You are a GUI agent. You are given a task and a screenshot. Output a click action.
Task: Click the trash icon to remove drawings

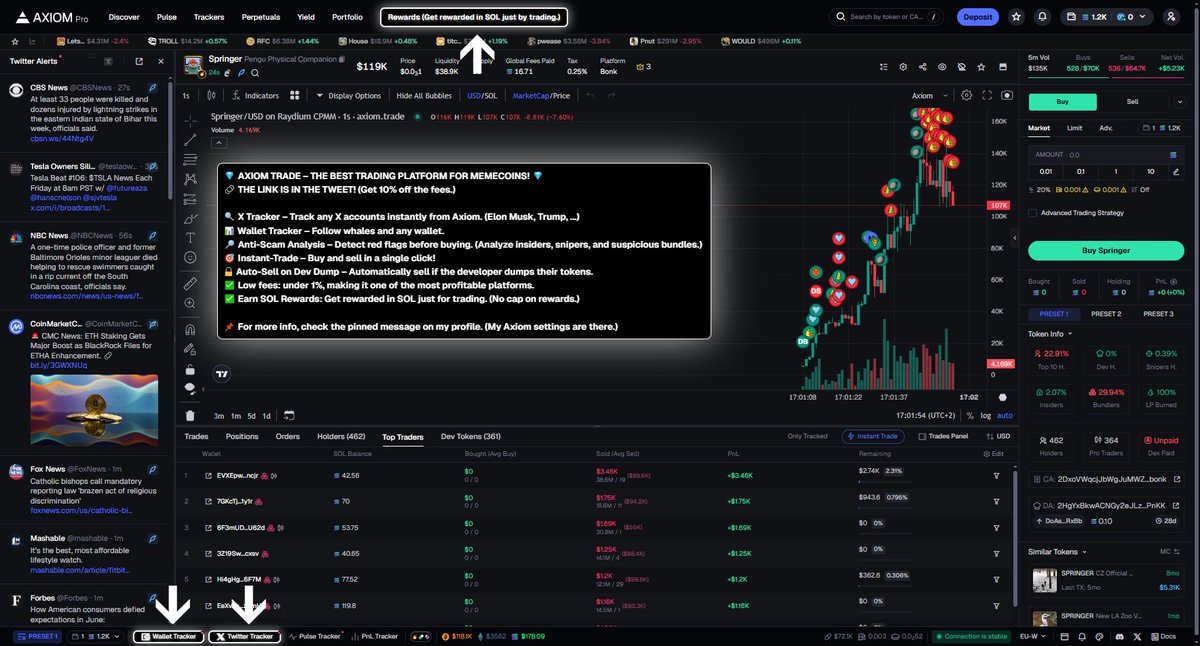pos(190,415)
